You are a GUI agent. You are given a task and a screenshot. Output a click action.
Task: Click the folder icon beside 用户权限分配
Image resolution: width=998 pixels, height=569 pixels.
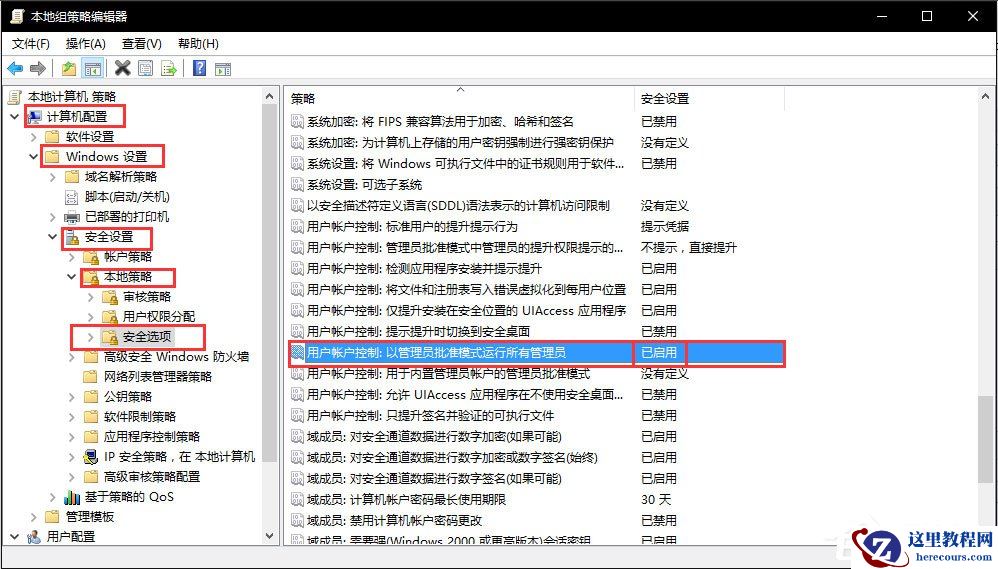pos(110,317)
